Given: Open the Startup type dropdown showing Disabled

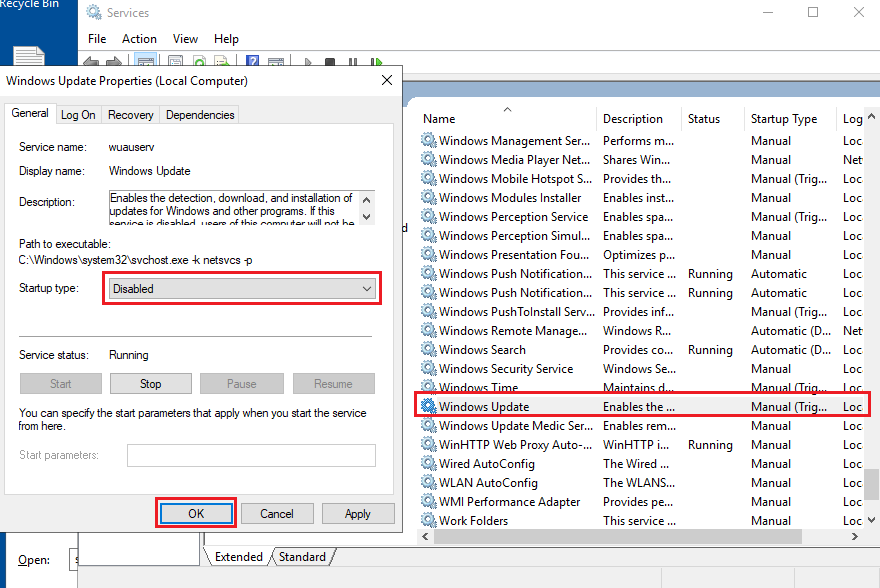Looking at the screenshot, I should pos(242,288).
